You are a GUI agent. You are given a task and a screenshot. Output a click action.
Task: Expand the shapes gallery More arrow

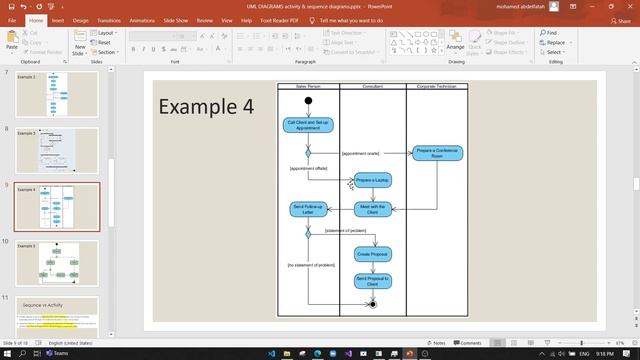[441, 51]
